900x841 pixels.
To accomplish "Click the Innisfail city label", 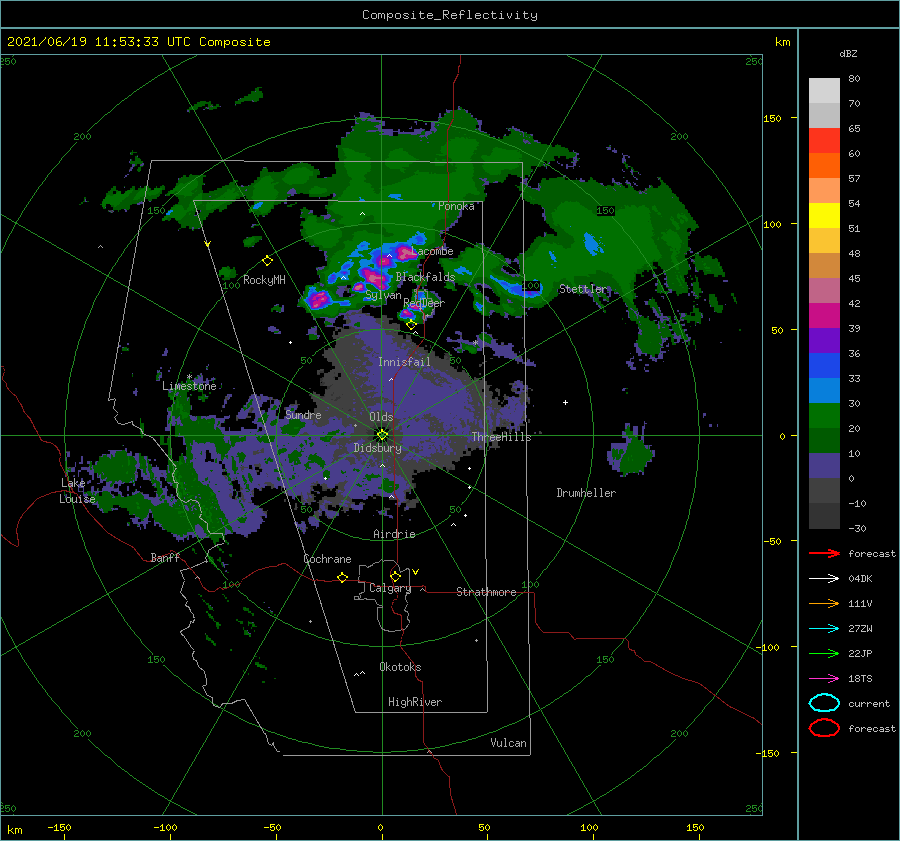I will [404, 362].
